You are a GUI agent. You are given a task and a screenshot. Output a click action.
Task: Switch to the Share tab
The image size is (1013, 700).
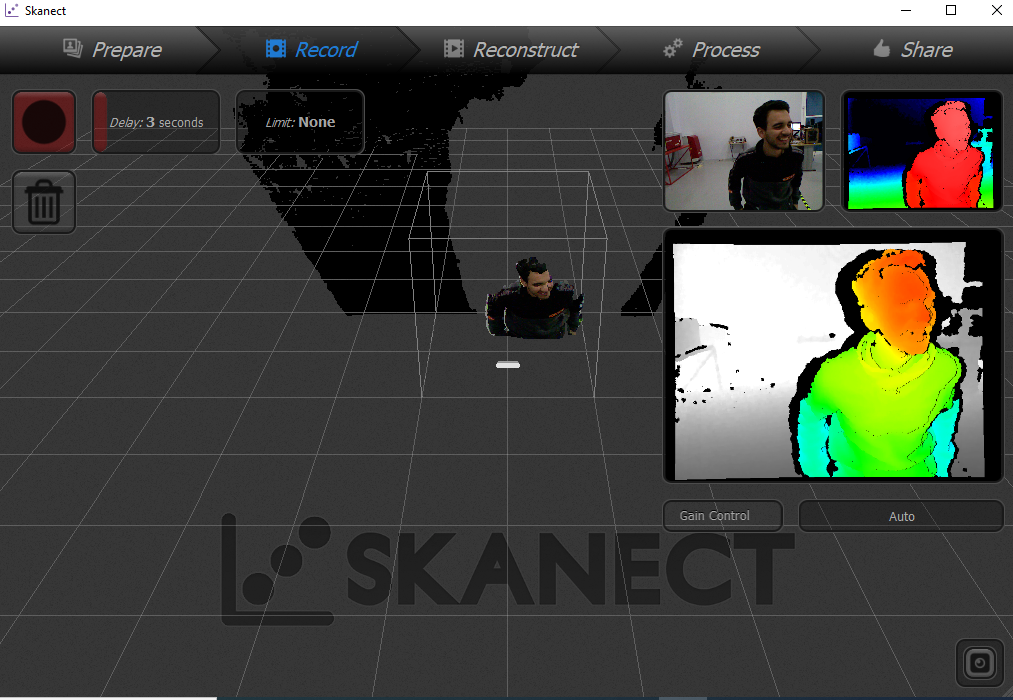click(x=912, y=50)
